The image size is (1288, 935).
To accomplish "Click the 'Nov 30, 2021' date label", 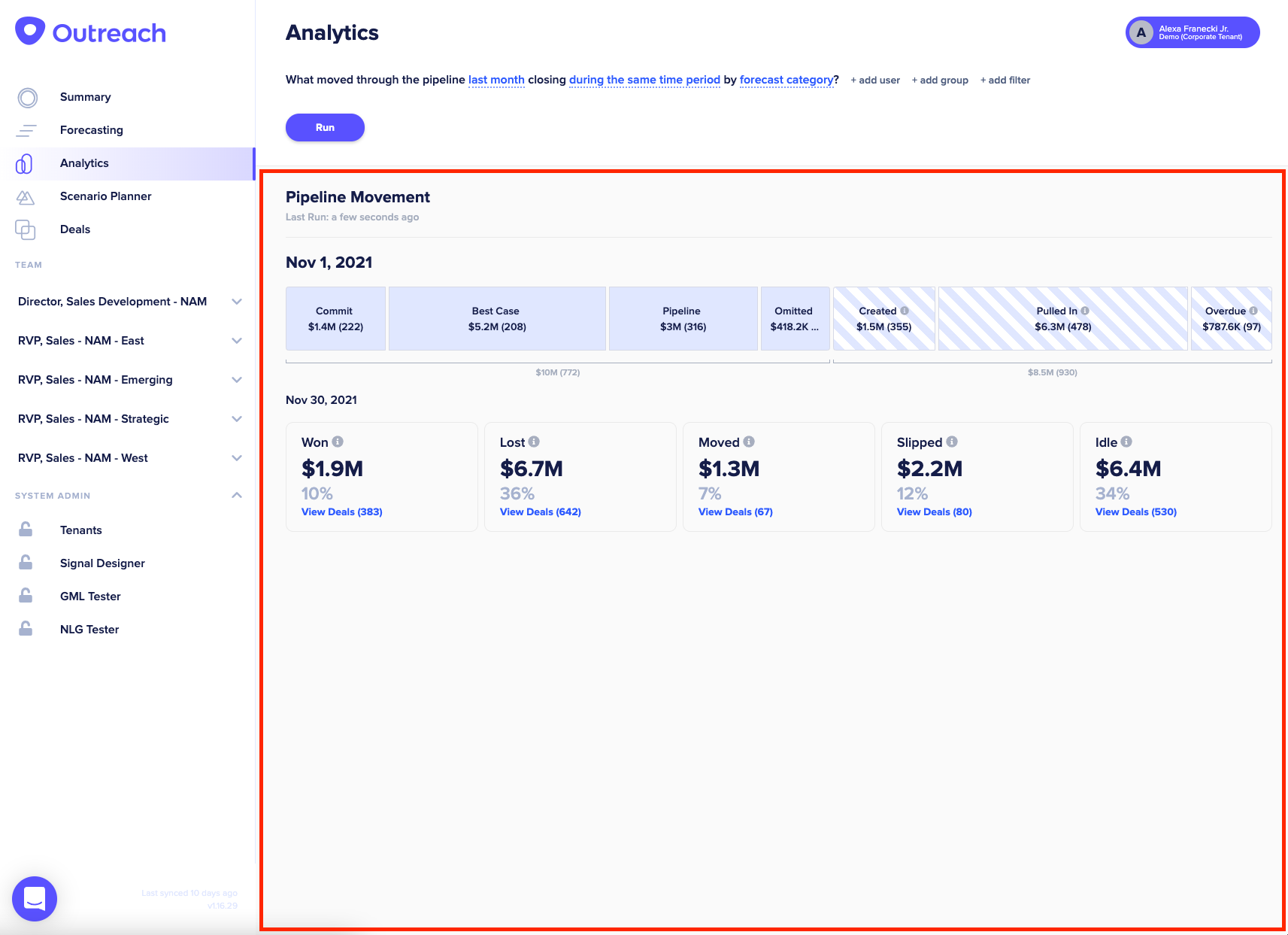I will tap(322, 400).
